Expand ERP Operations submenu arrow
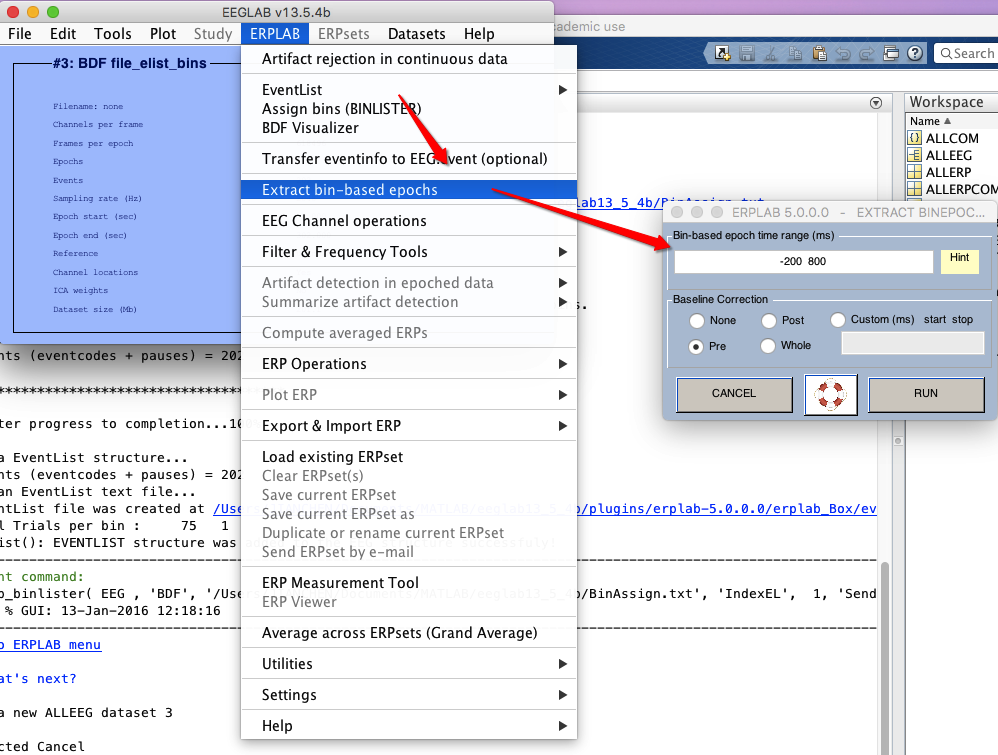 coord(563,364)
